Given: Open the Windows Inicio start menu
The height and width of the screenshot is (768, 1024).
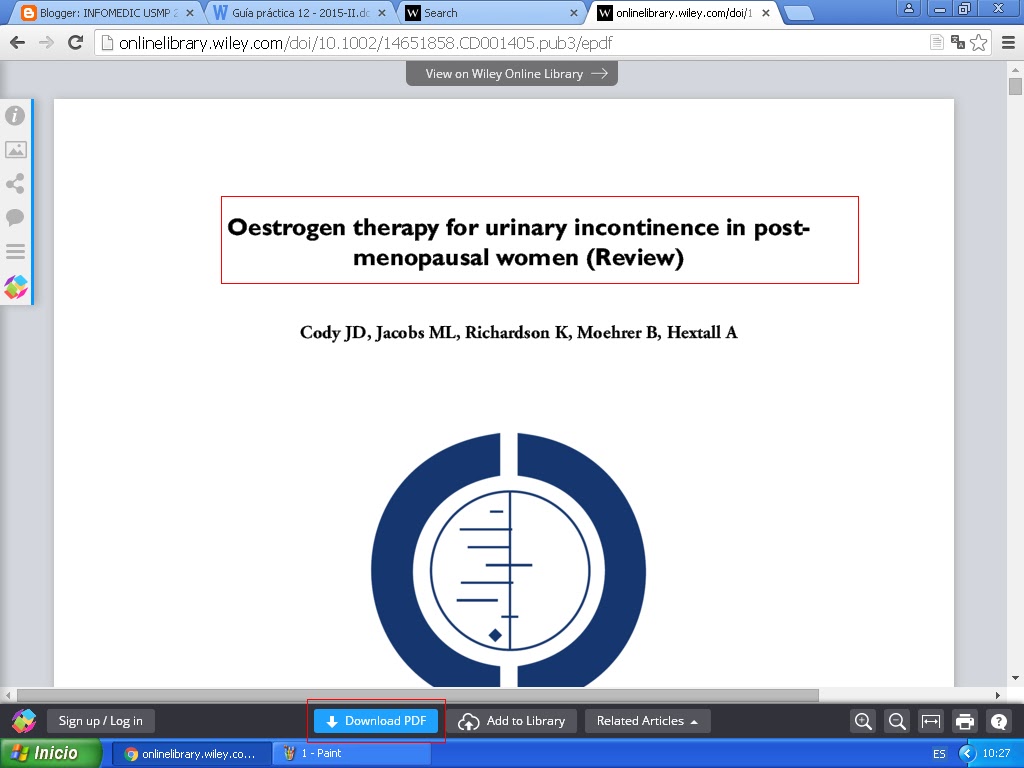Looking at the screenshot, I should [50, 753].
